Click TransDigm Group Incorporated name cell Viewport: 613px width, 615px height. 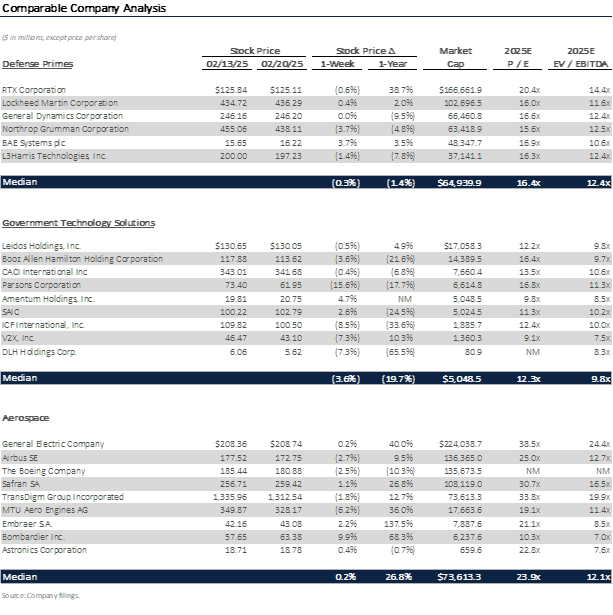pos(63,497)
